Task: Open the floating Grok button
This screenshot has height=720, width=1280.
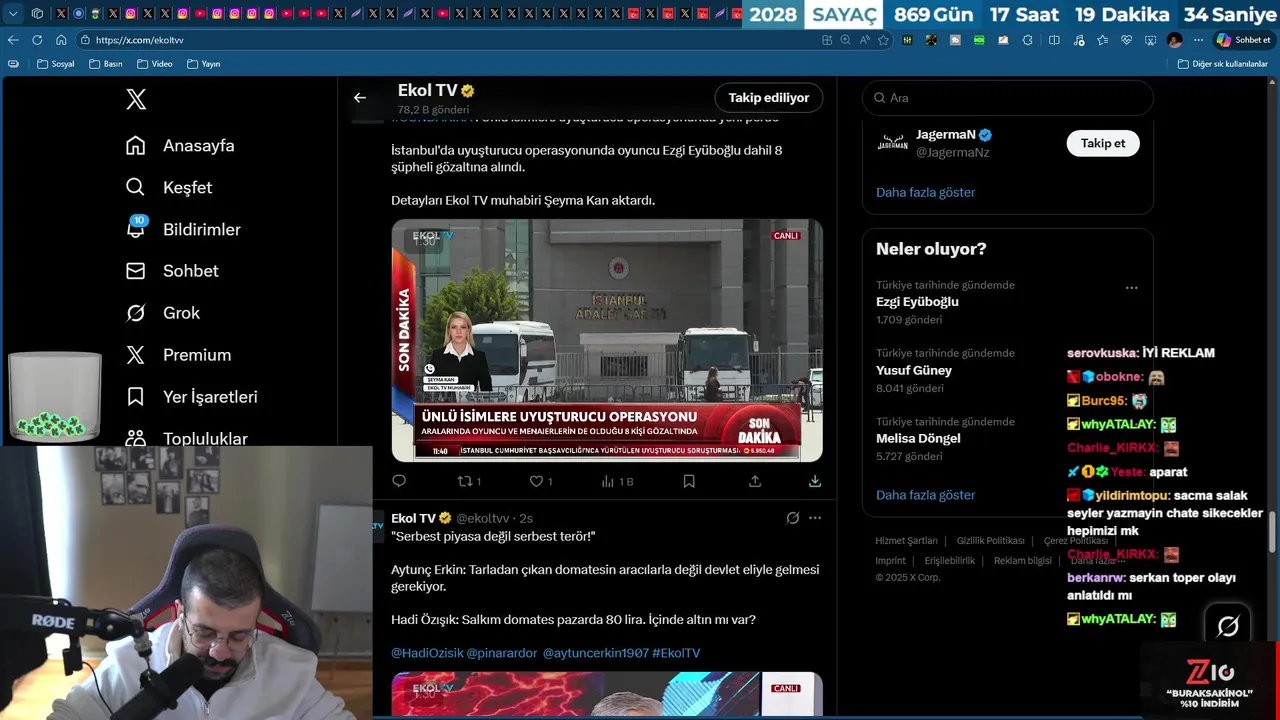Action: tap(1228, 626)
